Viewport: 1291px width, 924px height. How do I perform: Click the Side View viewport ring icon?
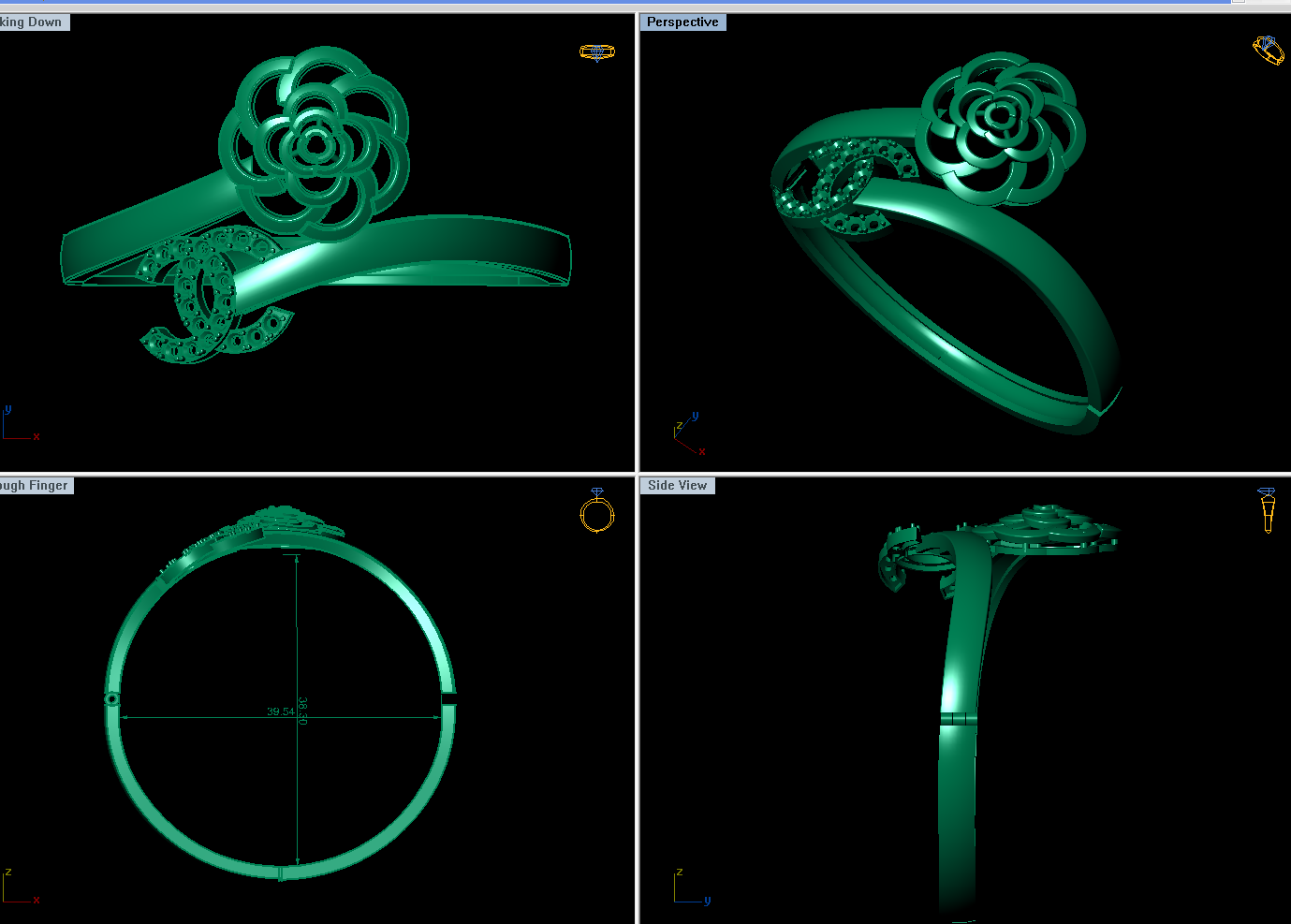[x=1267, y=510]
